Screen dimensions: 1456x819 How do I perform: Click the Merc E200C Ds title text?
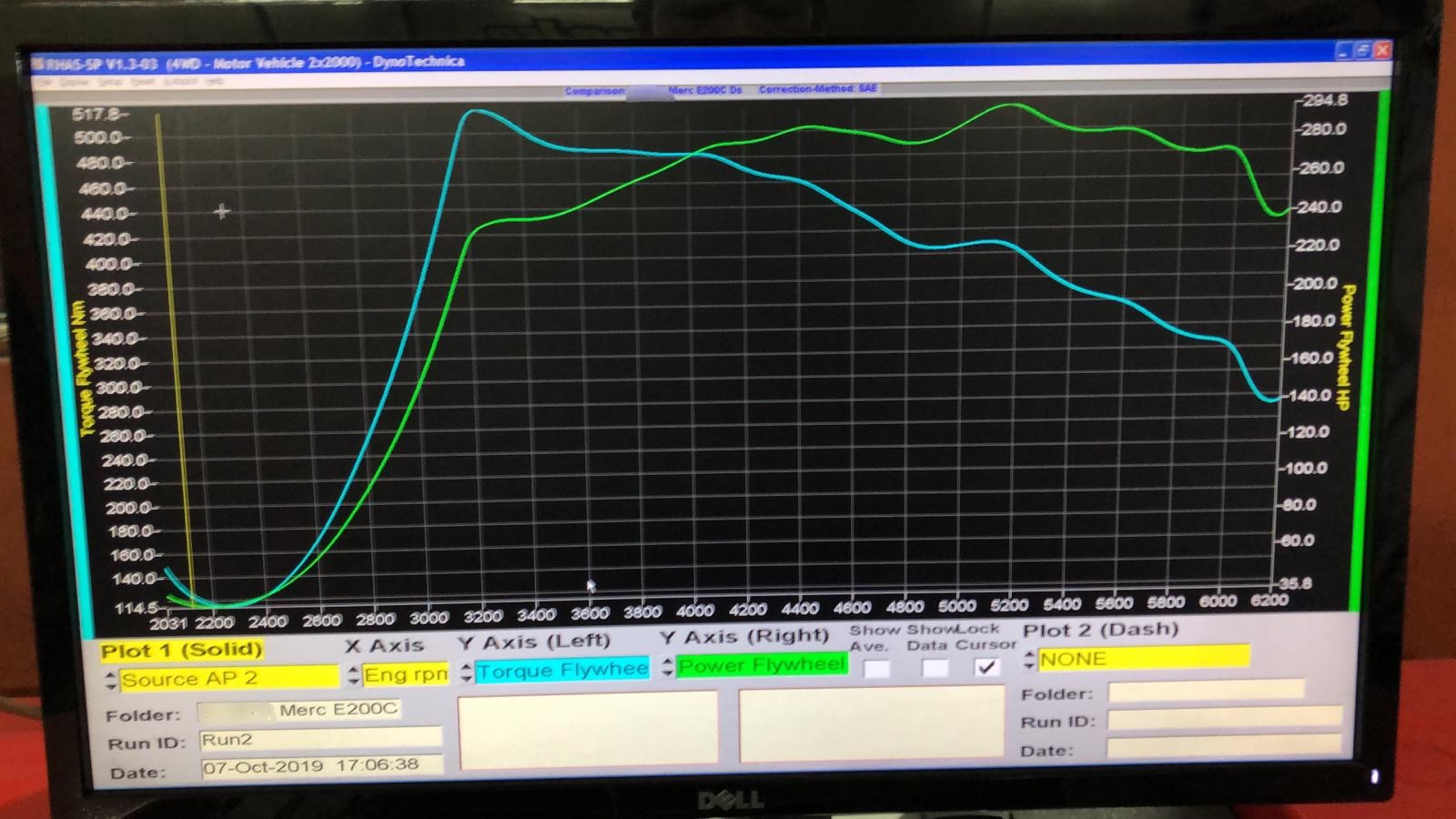click(704, 90)
